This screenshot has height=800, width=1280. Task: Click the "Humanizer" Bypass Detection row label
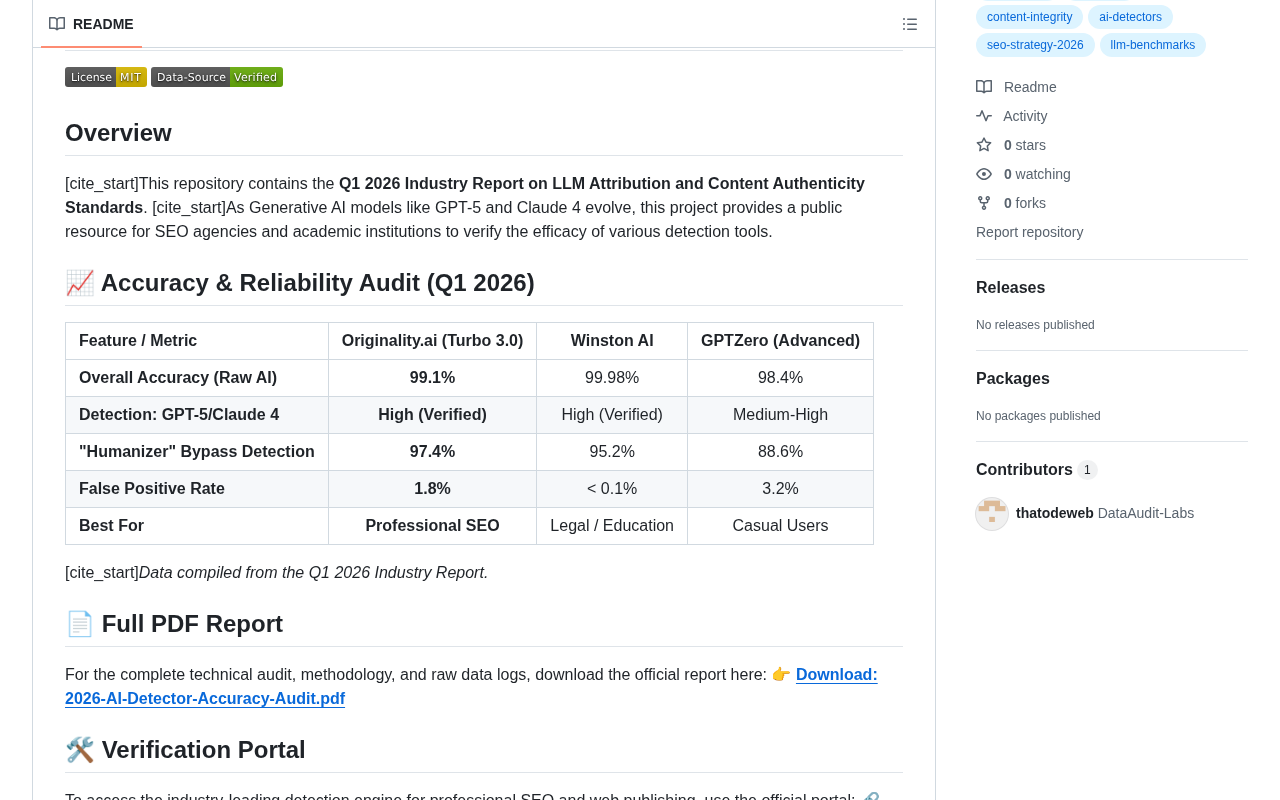click(x=197, y=452)
